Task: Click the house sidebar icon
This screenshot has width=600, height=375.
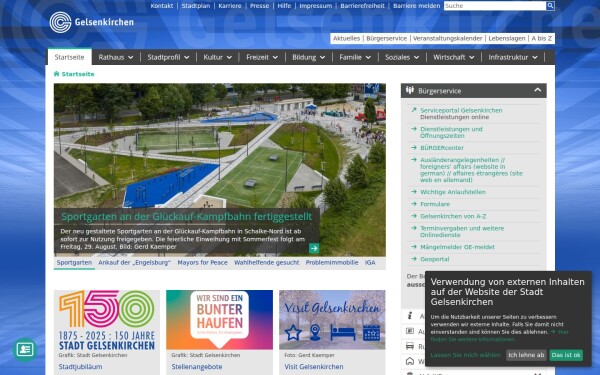Action: click(410, 361)
